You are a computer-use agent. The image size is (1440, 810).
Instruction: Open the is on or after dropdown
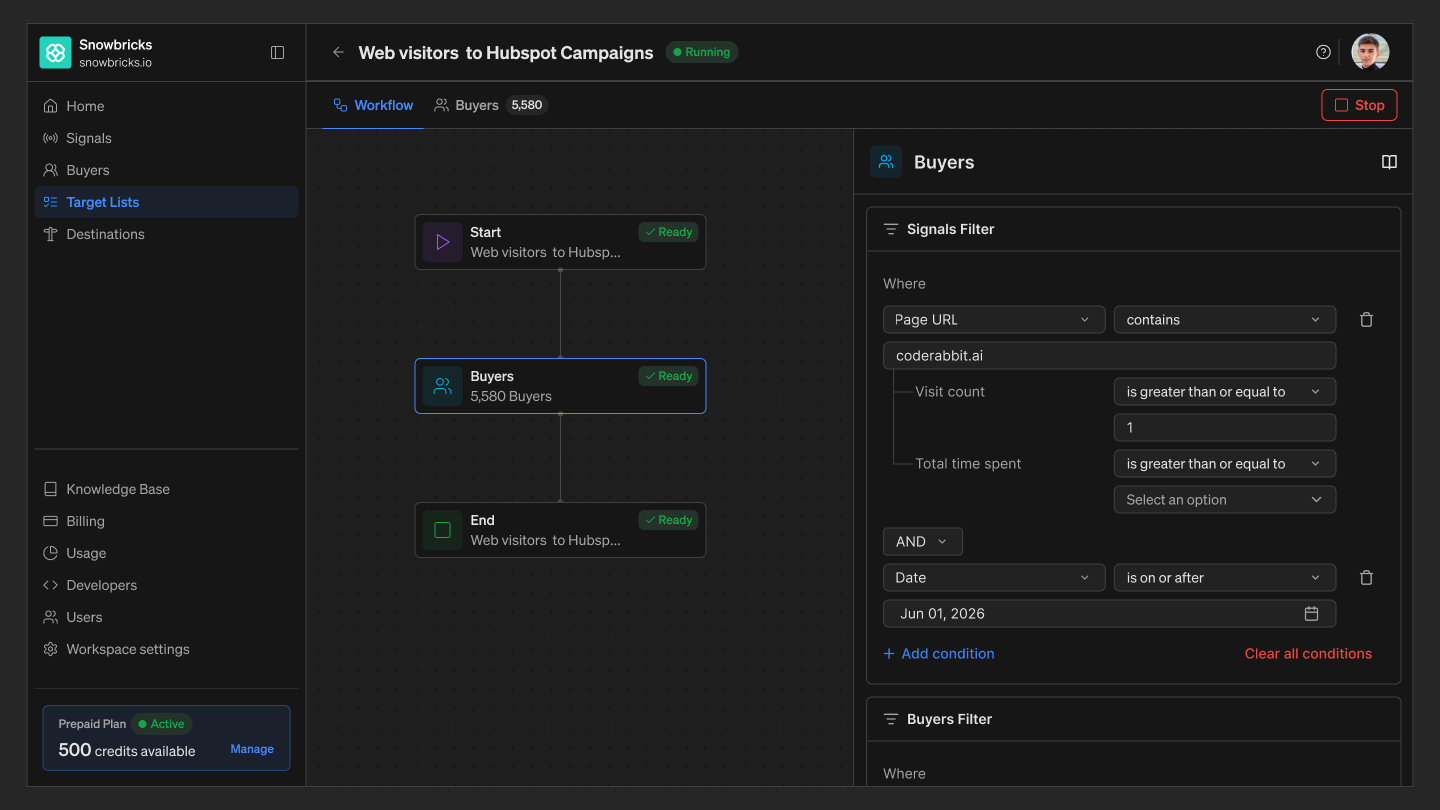pos(1225,578)
